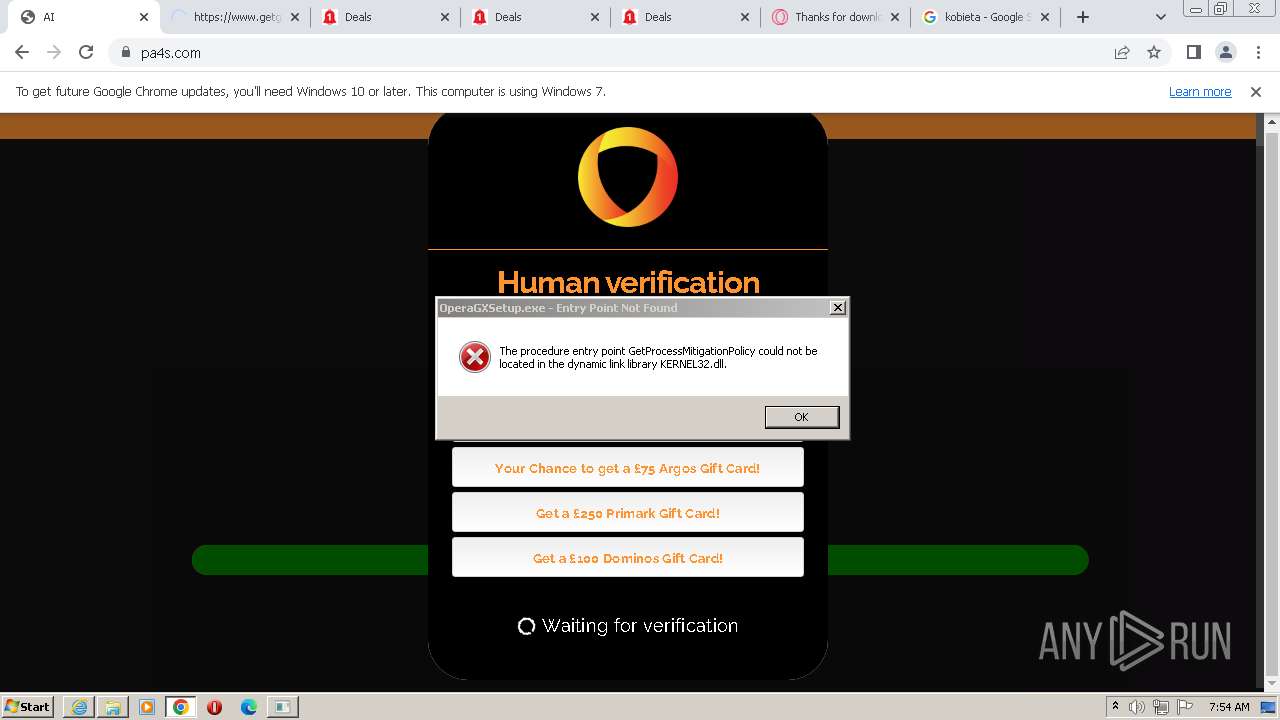
Task: Close the AI tab
Action: pos(144,17)
